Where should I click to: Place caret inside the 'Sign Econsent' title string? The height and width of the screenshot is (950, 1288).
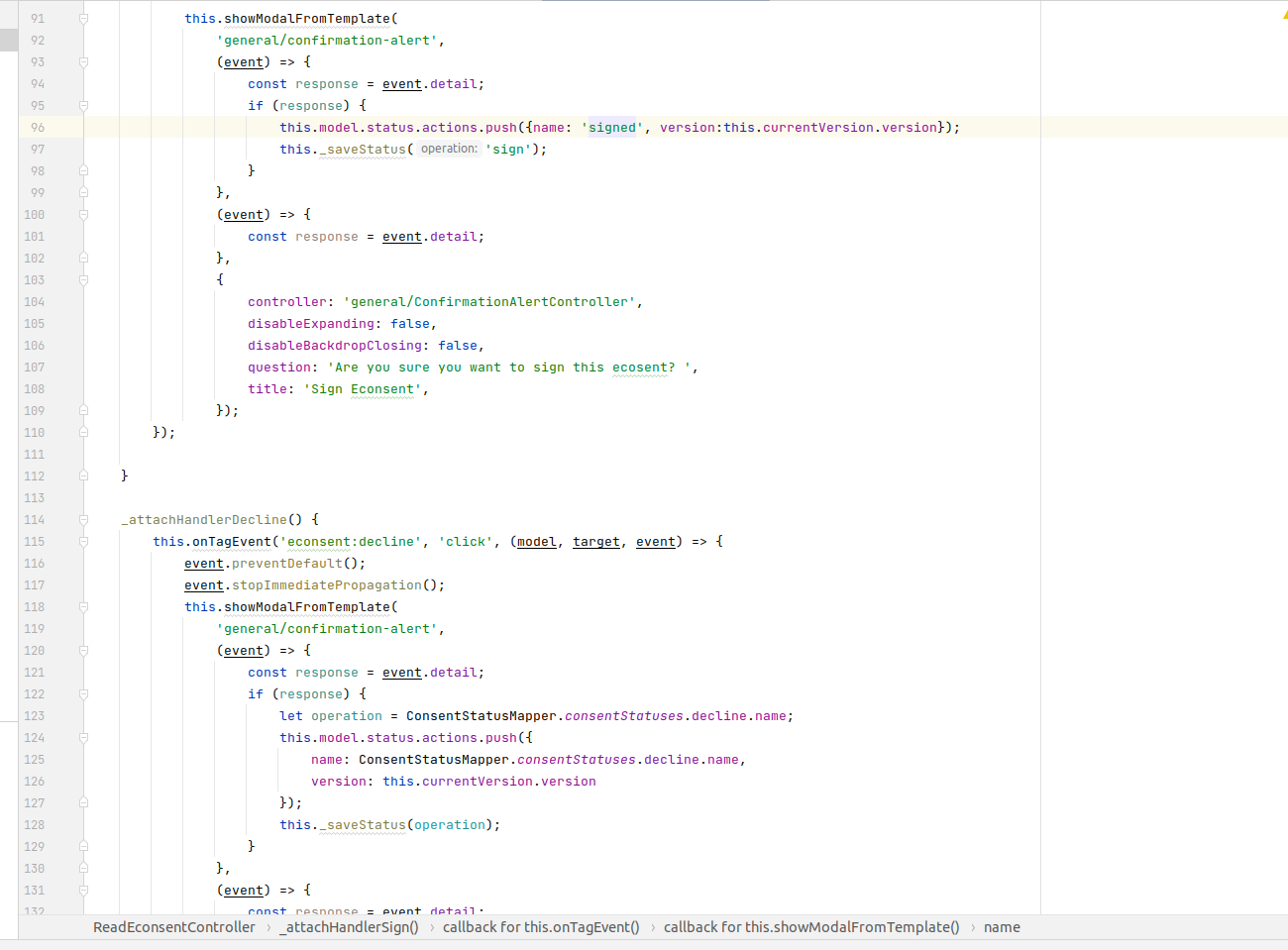click(x=367, y=388)
